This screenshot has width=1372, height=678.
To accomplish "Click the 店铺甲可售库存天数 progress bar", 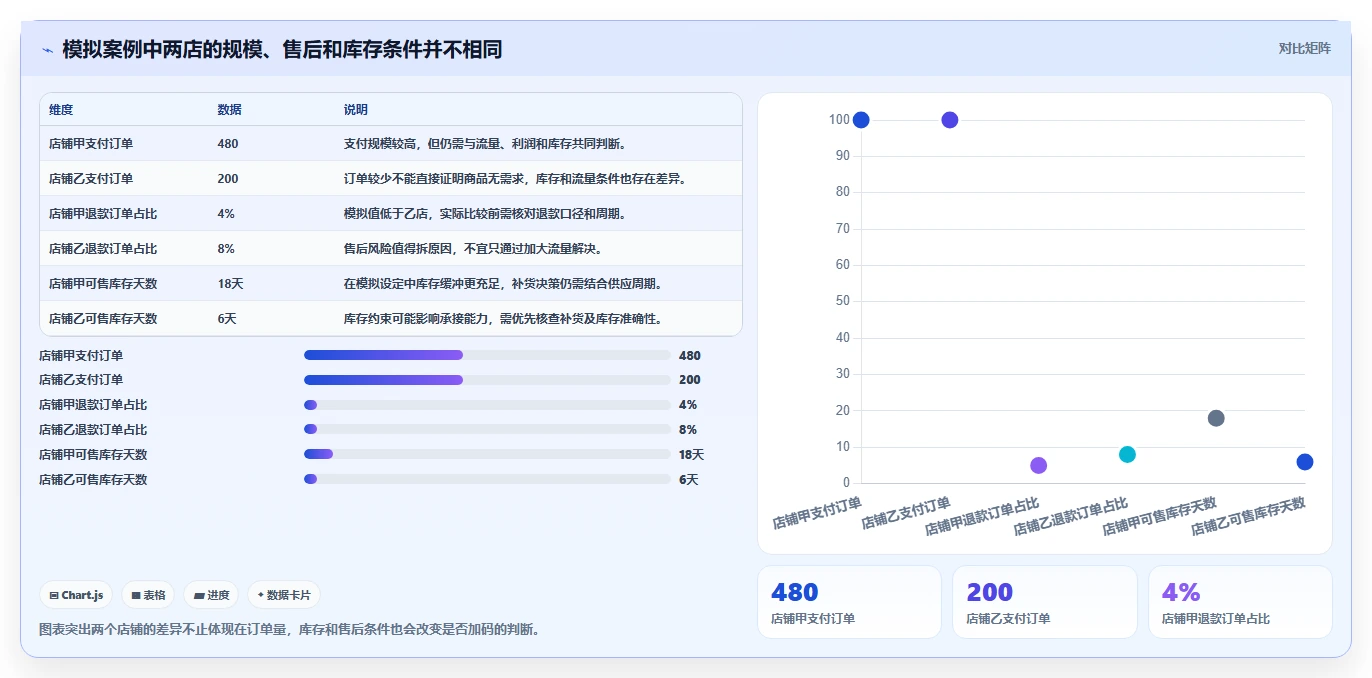I will pyautogui.click(x=487, y=454).
